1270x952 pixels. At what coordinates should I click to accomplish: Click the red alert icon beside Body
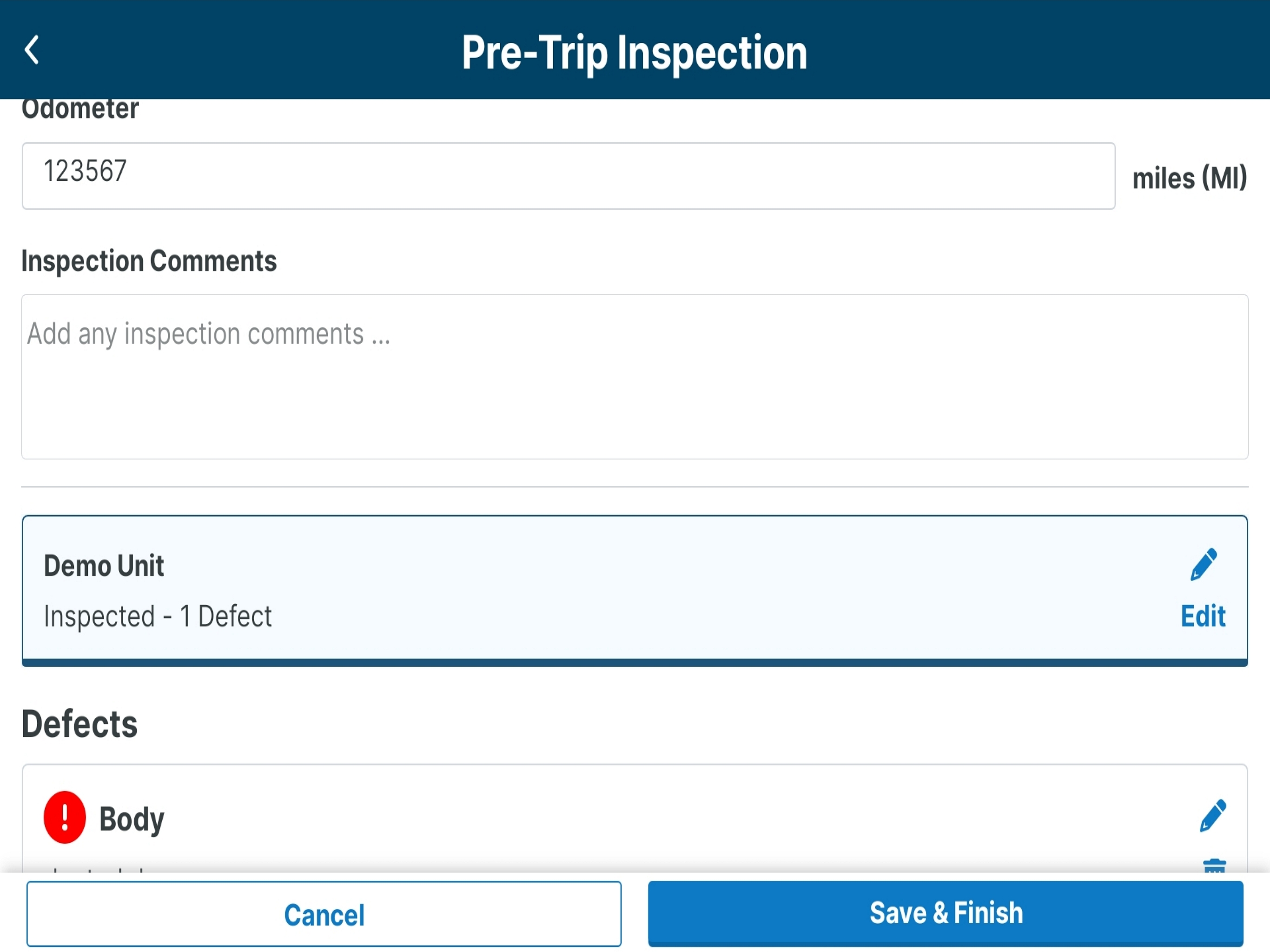64,817
